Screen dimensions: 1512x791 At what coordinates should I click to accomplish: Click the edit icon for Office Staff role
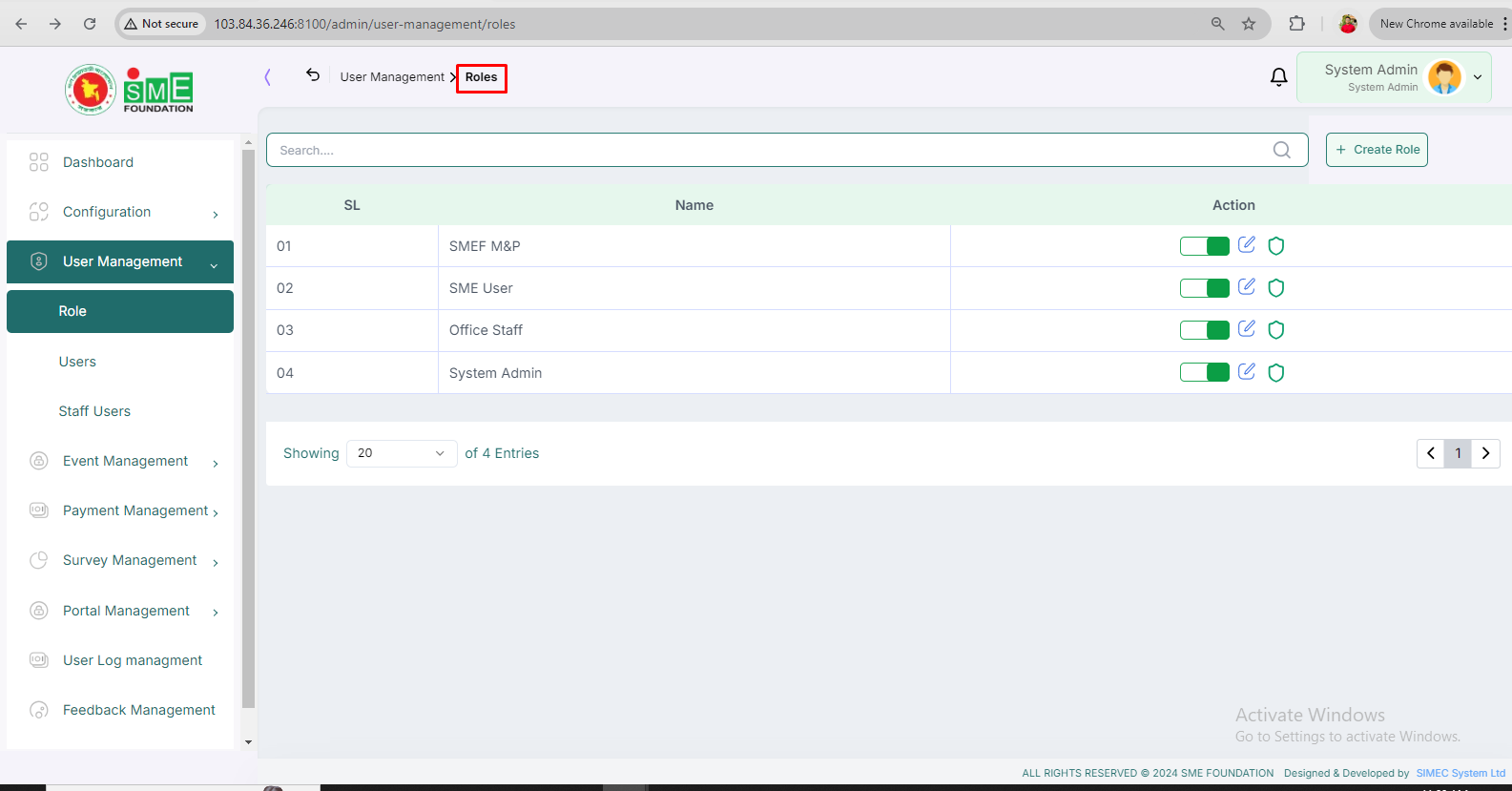coord(1246,328)
